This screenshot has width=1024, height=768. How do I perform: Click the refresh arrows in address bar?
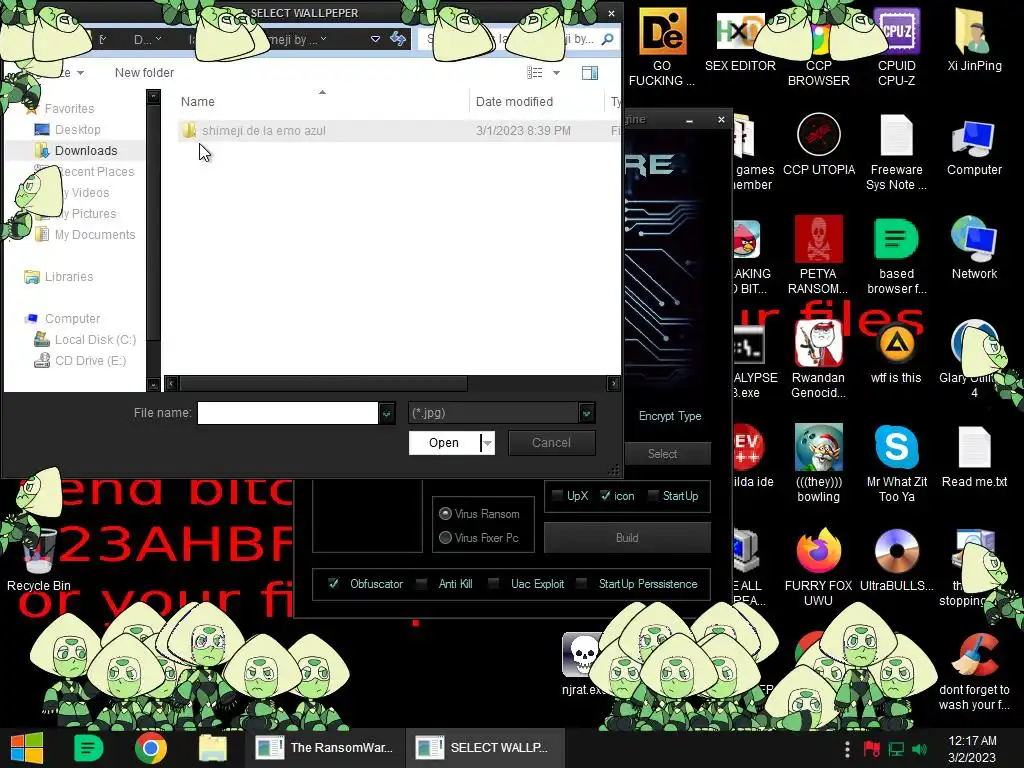(x=398, y=39)
